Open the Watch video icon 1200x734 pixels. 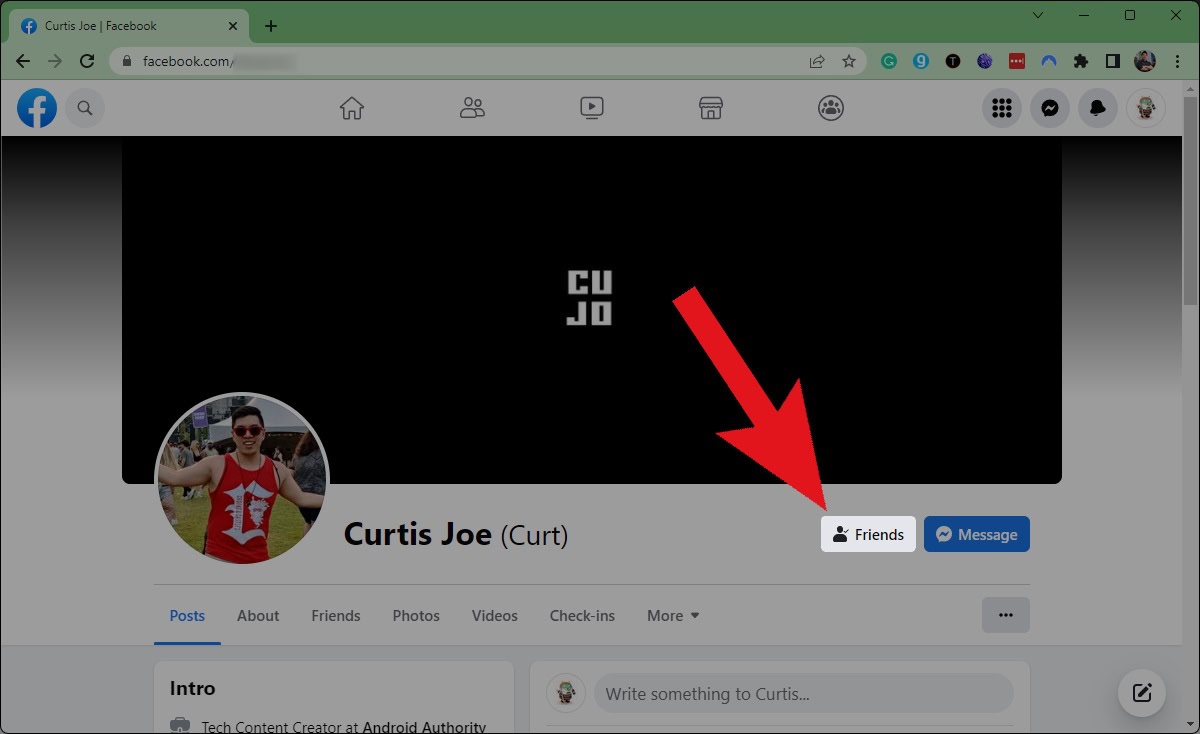tap(591, 108)
